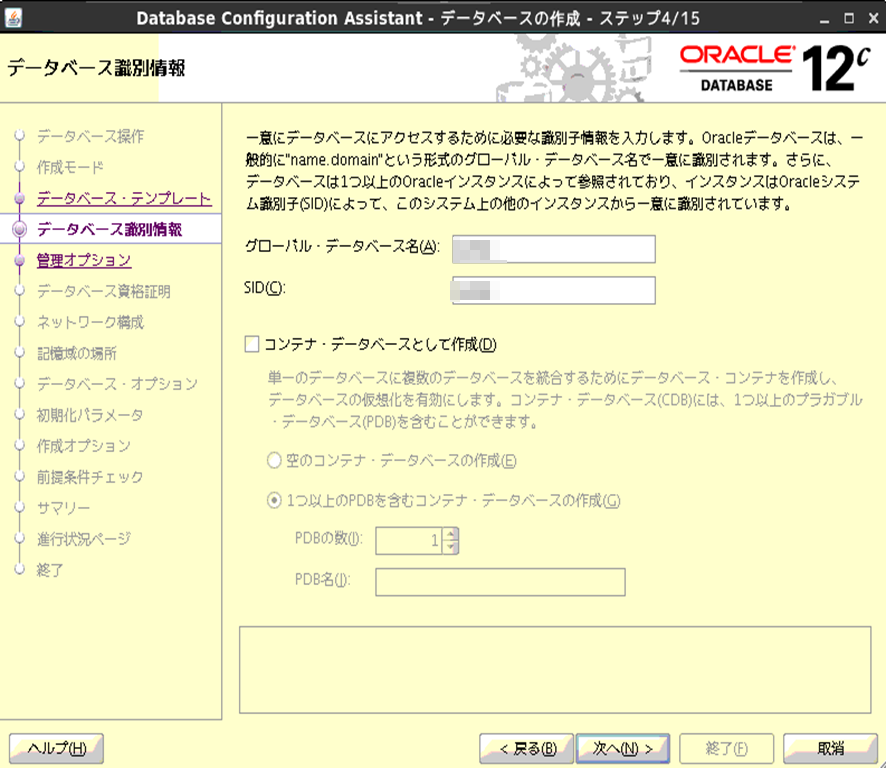886x768 pixels.
Task: Click the ヘルプ(H) button
Action: coord(57,749)
